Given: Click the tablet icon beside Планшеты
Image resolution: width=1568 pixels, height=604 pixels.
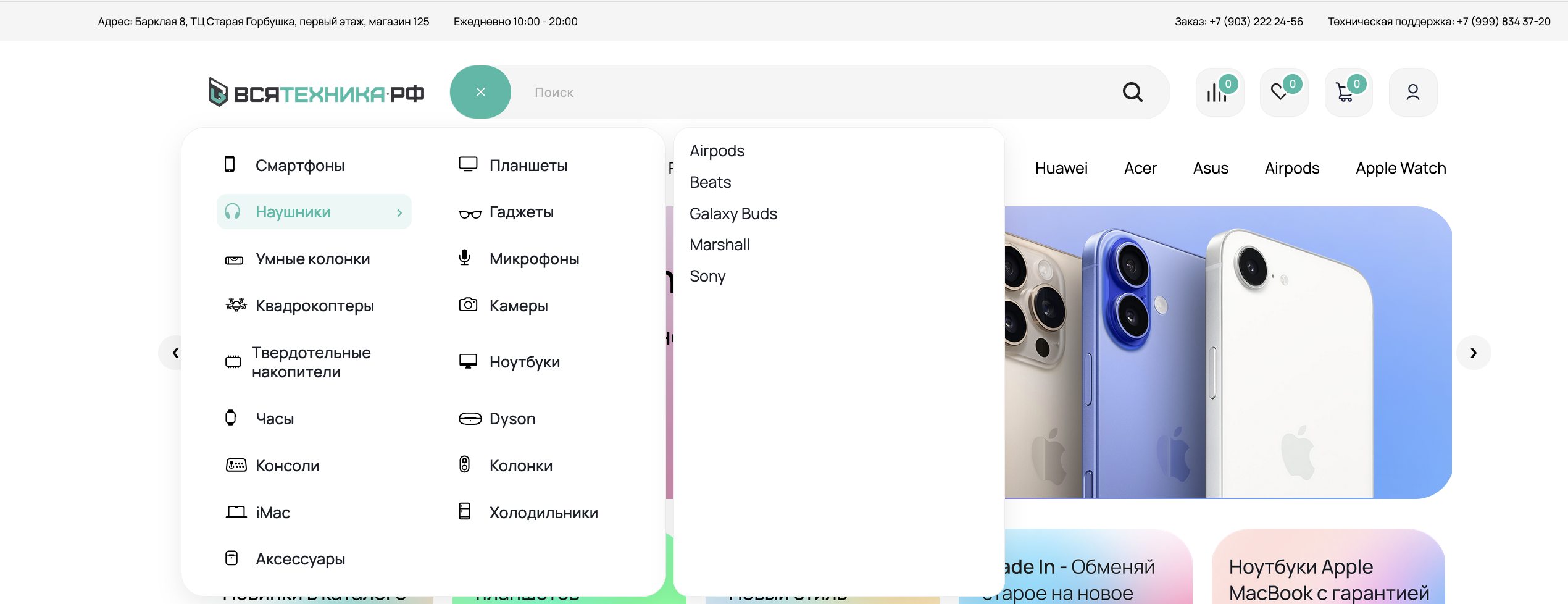Looking at the screenshot, I should click(x=468, y=164).
